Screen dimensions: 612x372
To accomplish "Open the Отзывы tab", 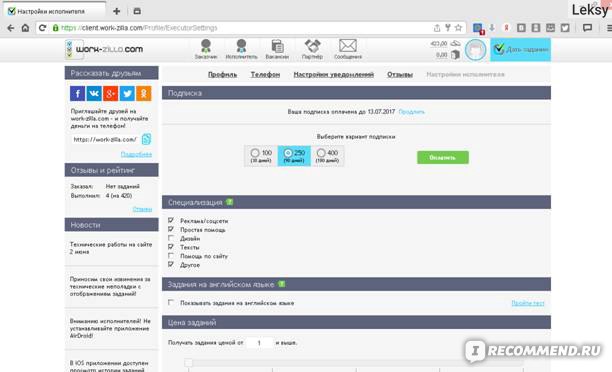I will point(400,74).
